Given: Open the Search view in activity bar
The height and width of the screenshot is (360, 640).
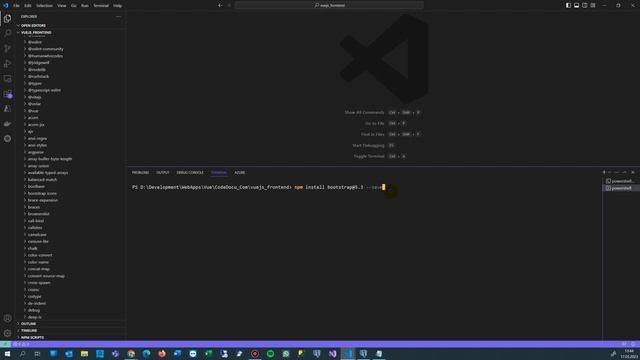Looking at the screenshot, I should pyautogui.click(x=7, y=33).
